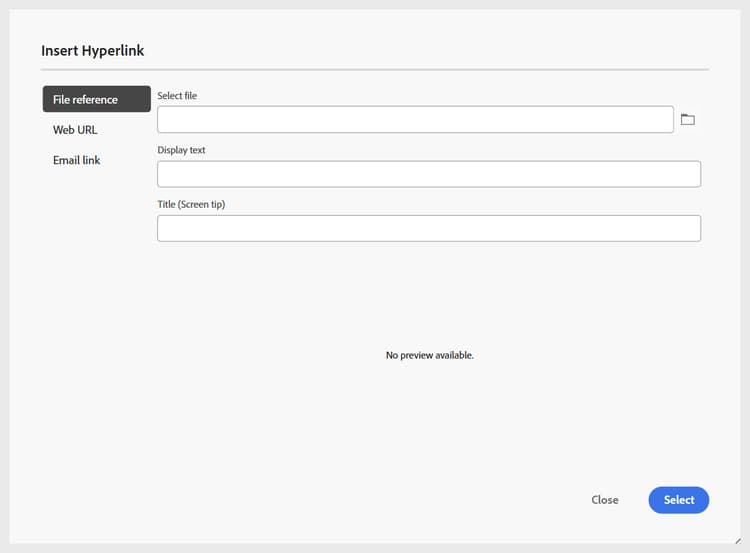Click into the Display text field

coord(428,174)
